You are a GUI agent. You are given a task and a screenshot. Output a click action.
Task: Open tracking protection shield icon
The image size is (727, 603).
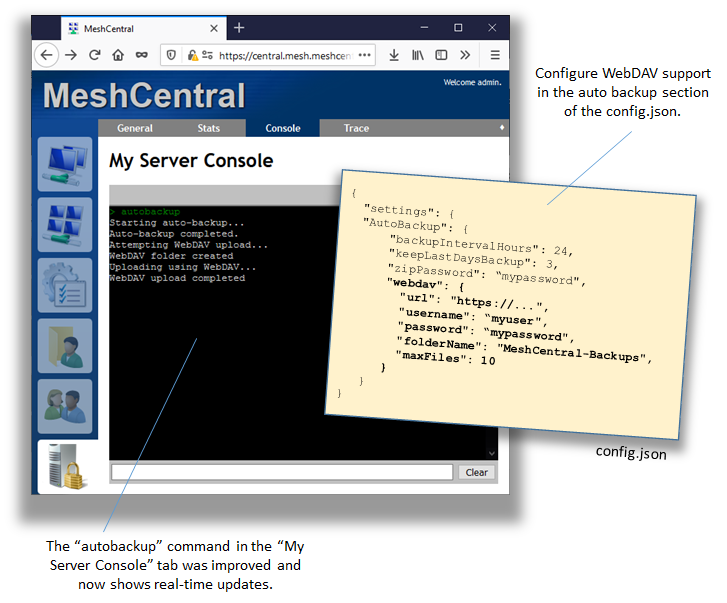click(171, 56)
